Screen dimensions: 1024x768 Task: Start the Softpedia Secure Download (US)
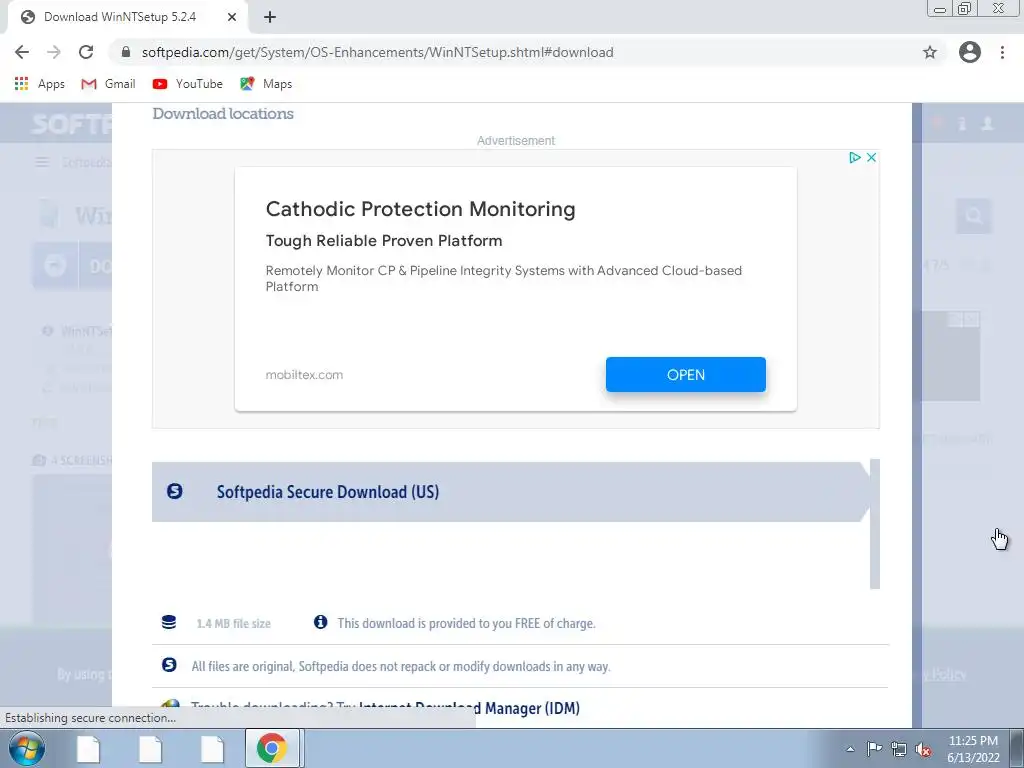pyautogui.click(x=511, y=492)
